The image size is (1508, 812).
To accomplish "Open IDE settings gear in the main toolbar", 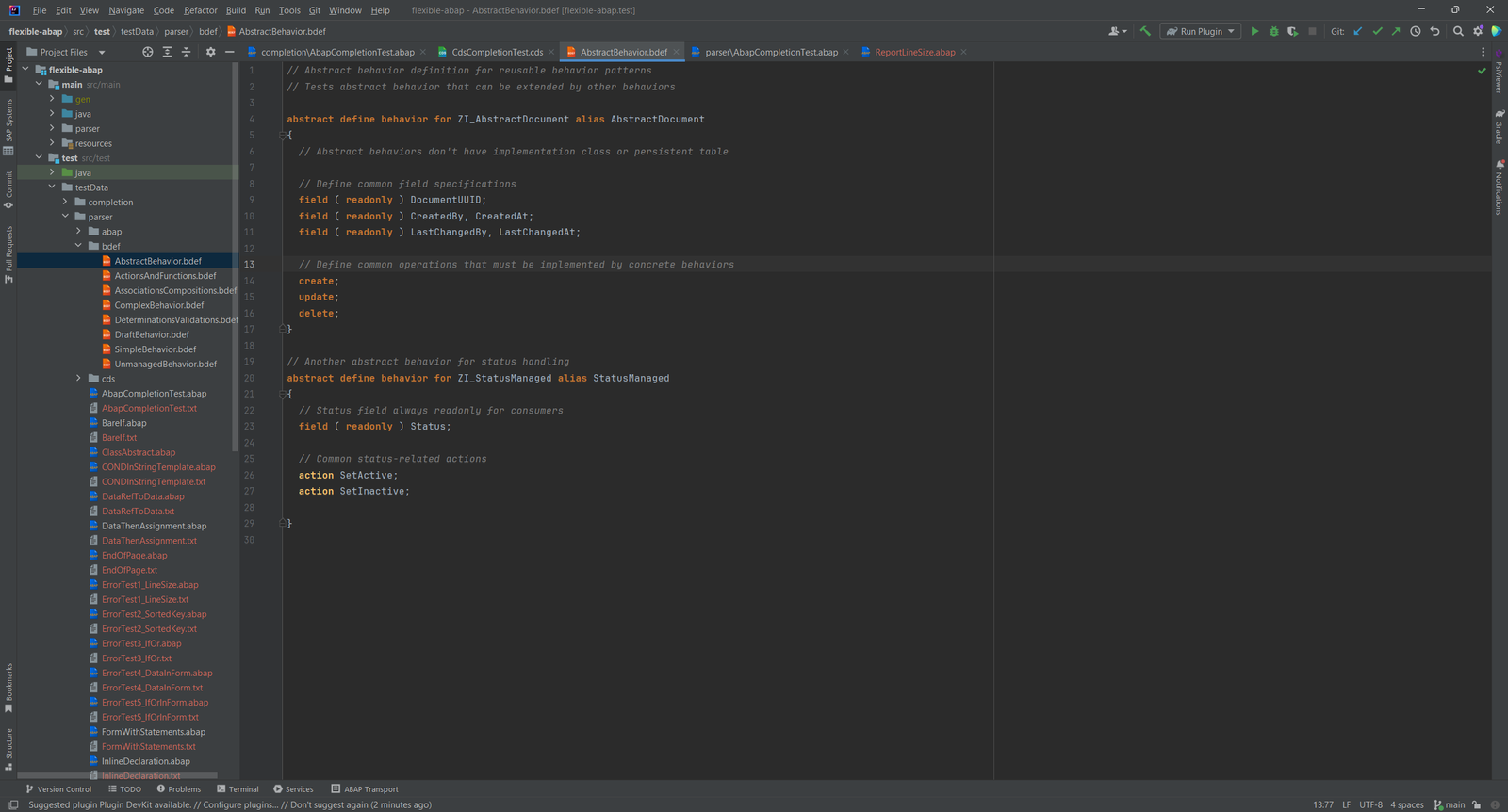I will [x=1478, y=31].
